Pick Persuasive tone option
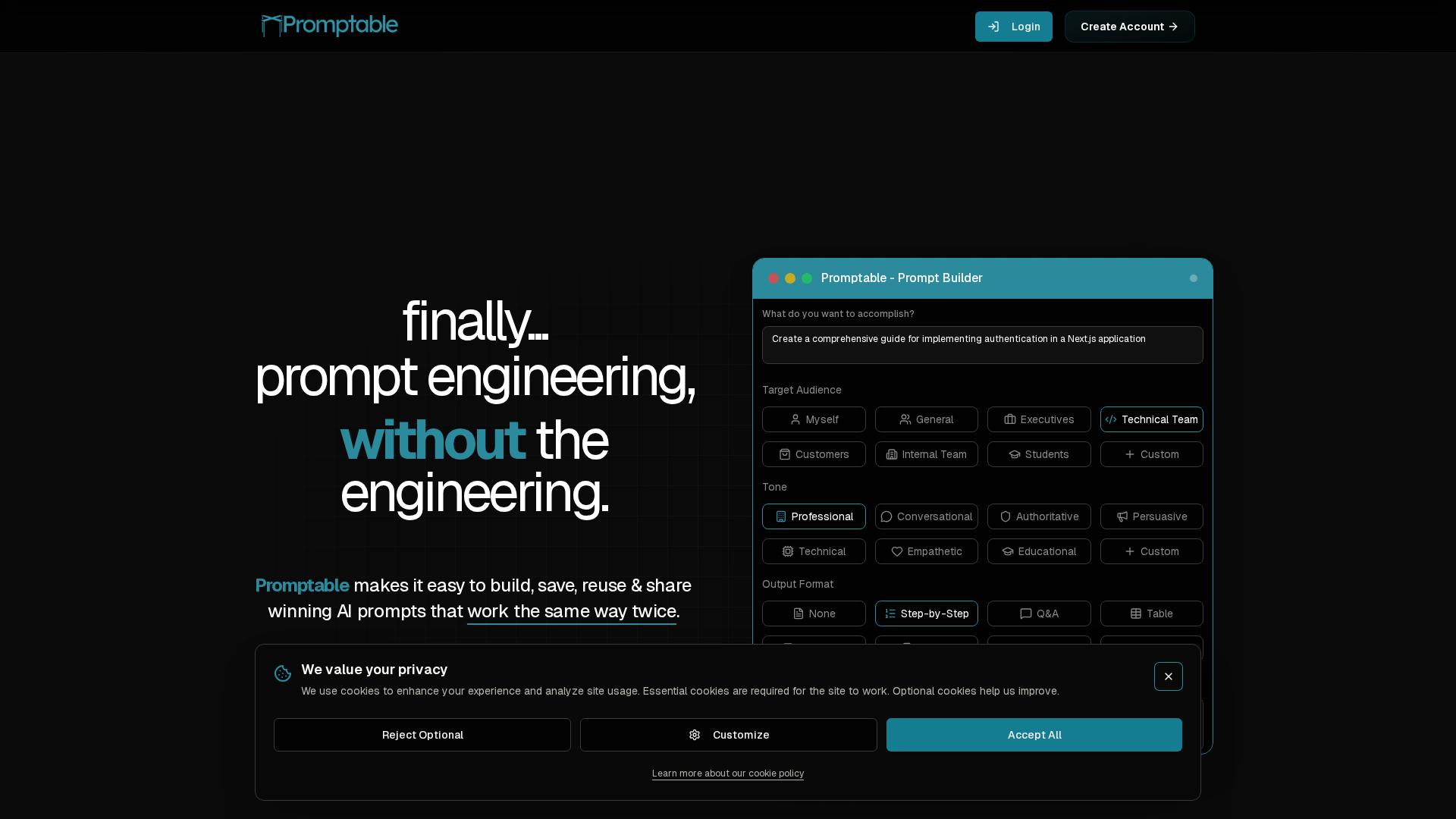 tap(1151, 516)
